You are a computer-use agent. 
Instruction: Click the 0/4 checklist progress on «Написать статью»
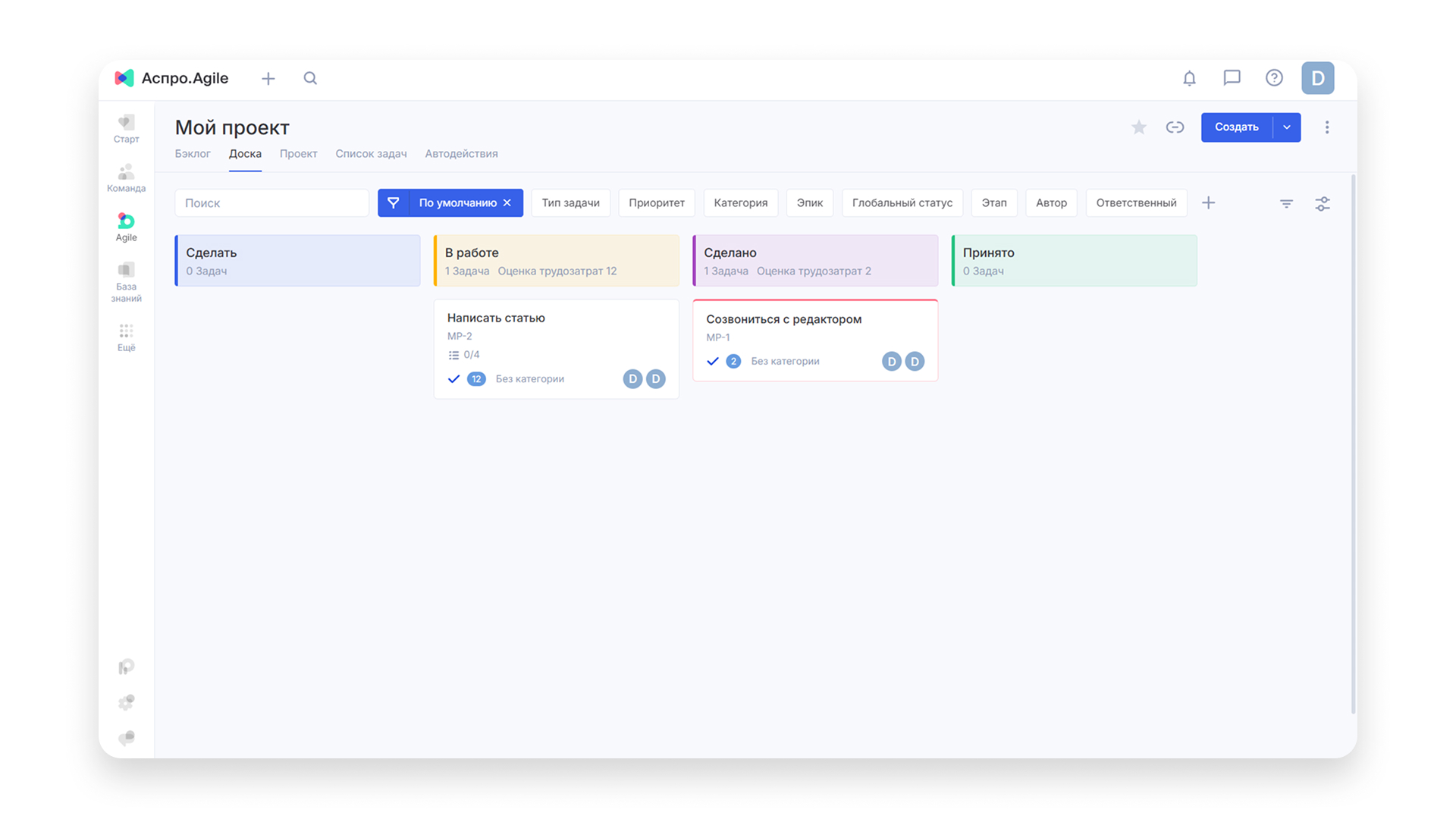(x=464, y=354)
